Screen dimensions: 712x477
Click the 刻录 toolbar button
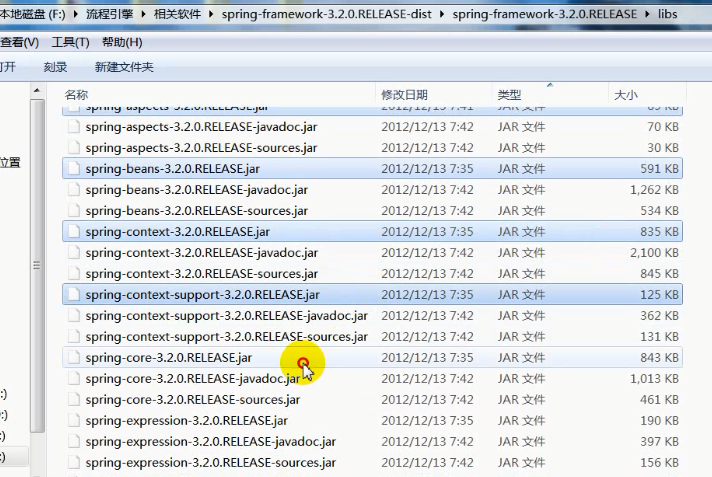pyautogui.click(x=55, y=67)
